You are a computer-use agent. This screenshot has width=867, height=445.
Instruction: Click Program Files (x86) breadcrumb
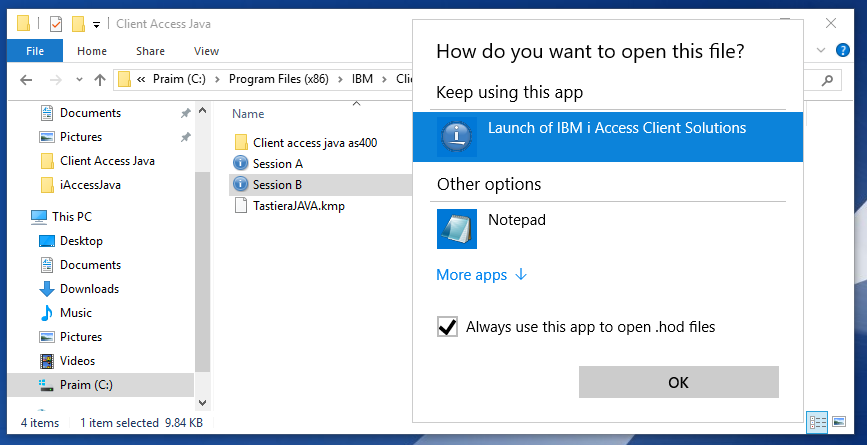point(279,79)
